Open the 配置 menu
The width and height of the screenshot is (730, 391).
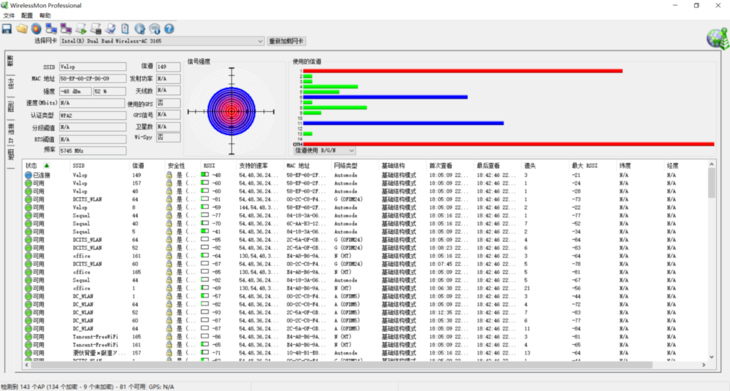[x=27, y=15]
